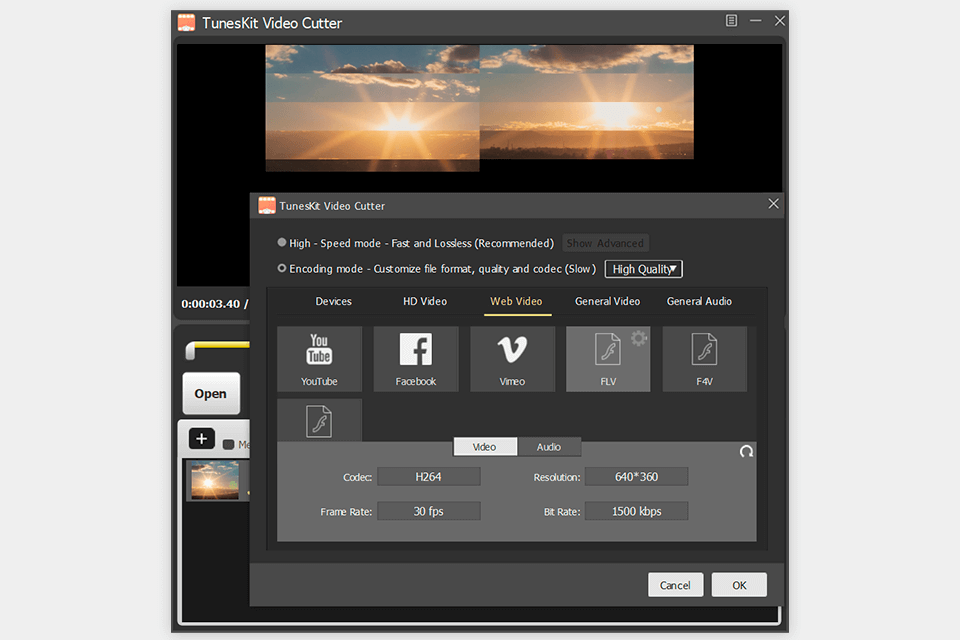The height and width of the screenshot is (640, 960).
Task: Select the Facebook preset
Action: pyautogui.click(x=416, y=358)
